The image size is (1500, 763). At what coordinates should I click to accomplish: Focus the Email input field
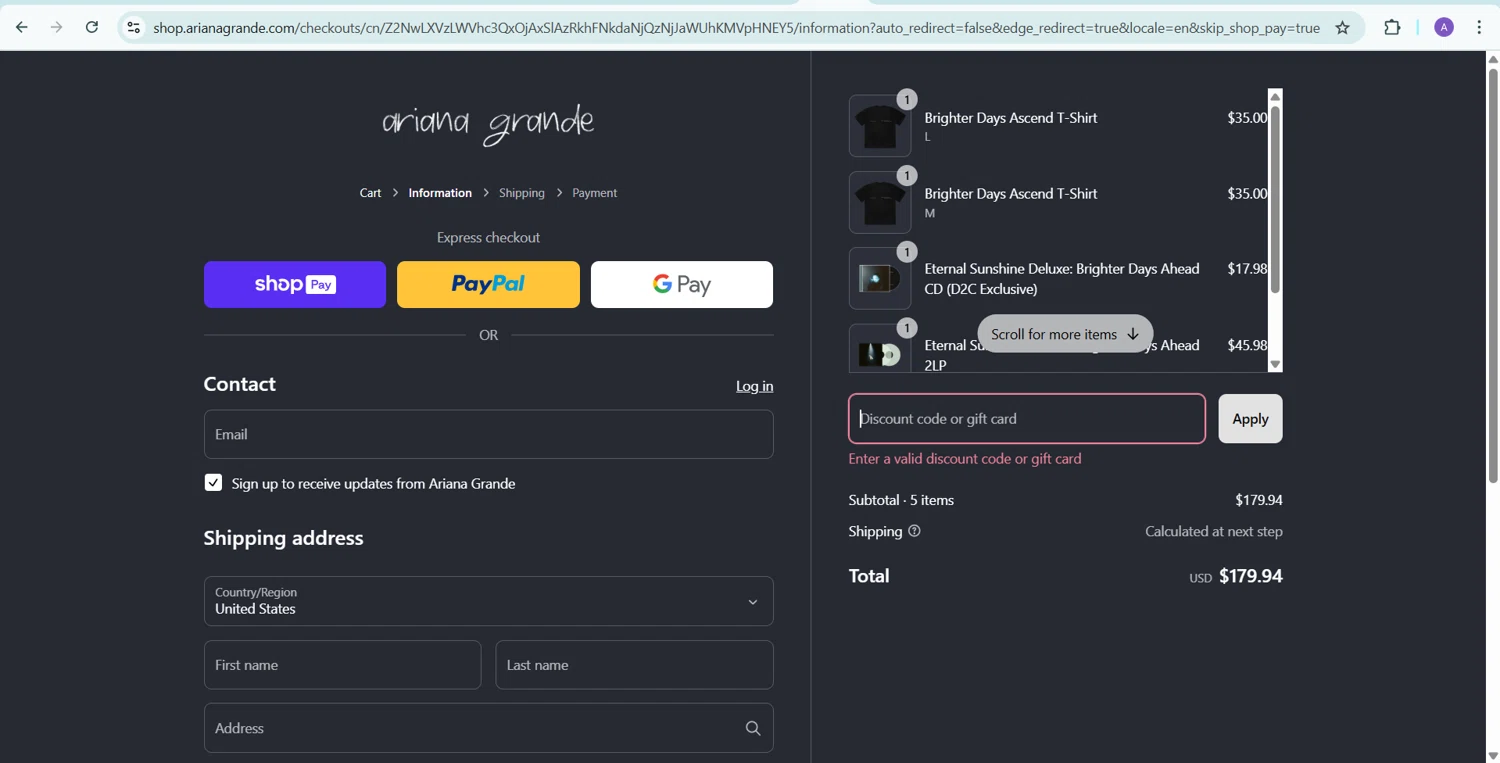(488, 434)
